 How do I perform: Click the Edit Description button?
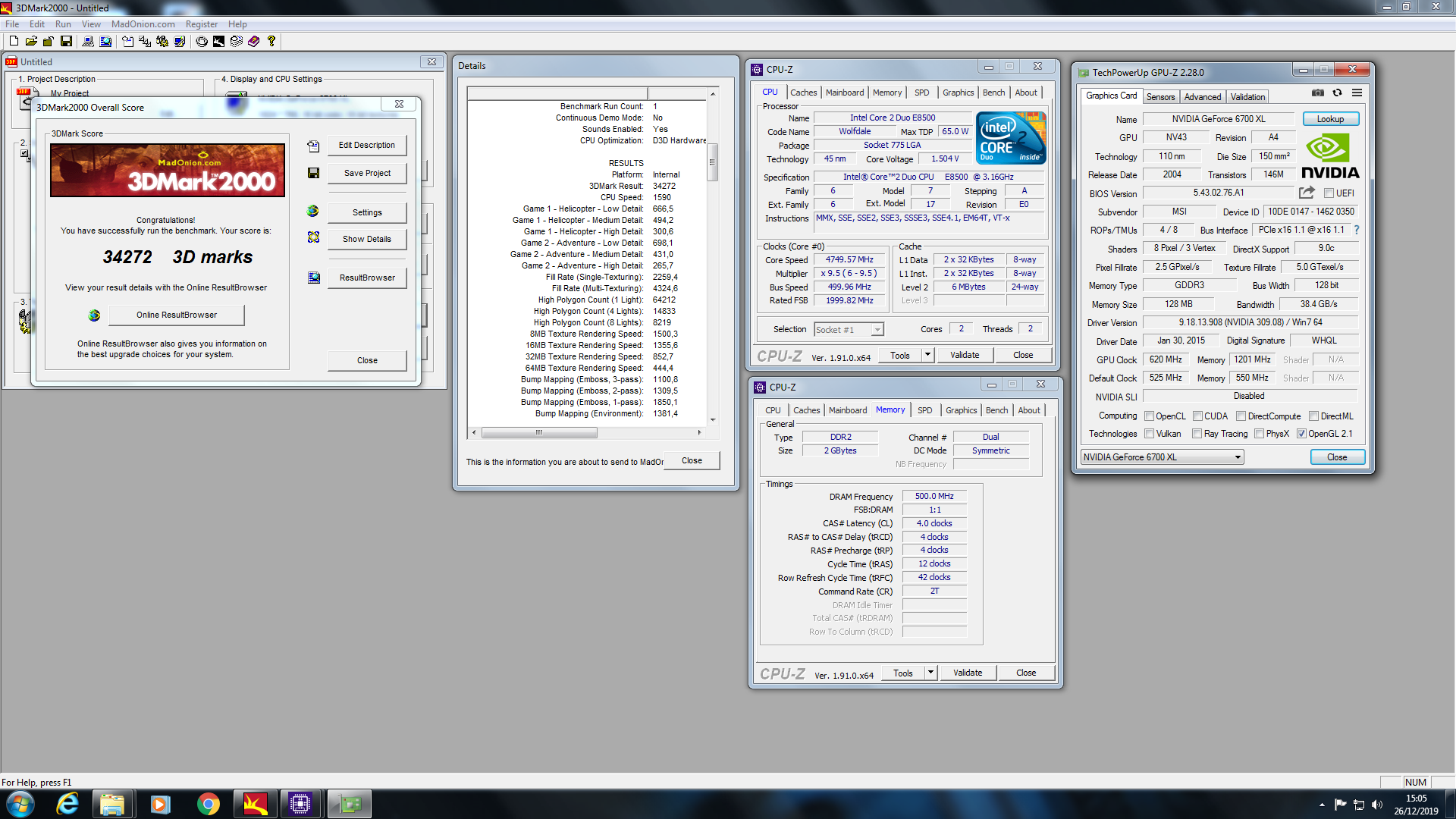(x=367, y=145)
